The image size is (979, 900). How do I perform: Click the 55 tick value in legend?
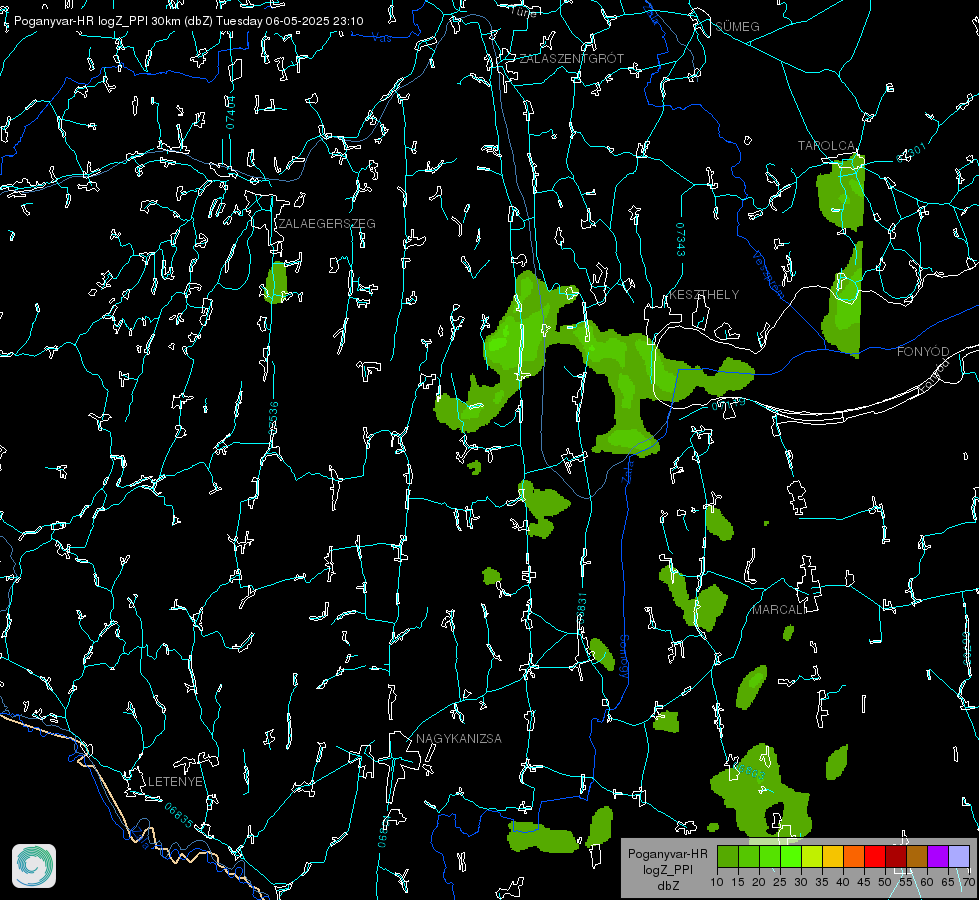[906, 883]
